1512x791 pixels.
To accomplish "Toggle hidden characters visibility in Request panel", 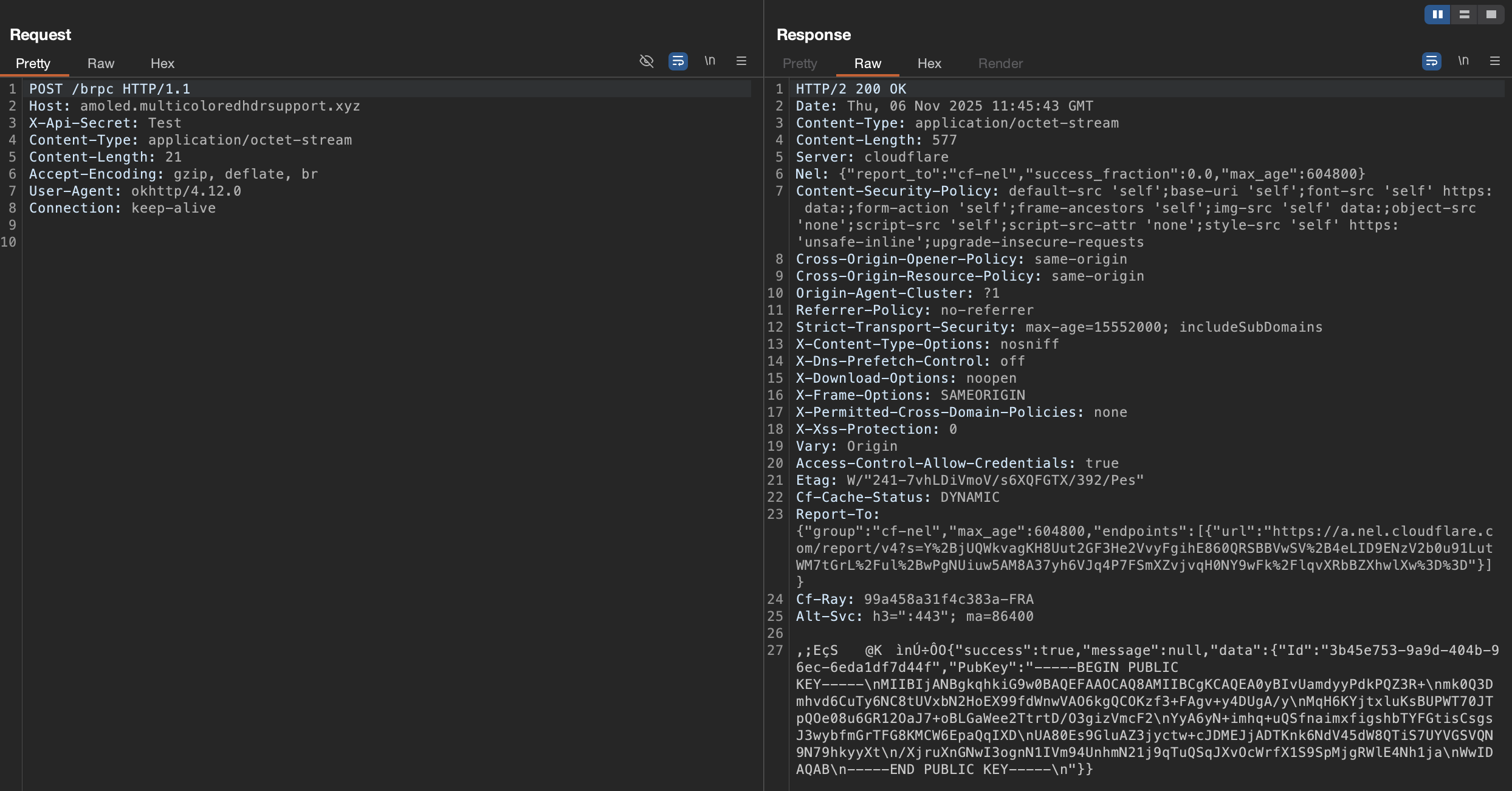I will click(x=646, y=61).
